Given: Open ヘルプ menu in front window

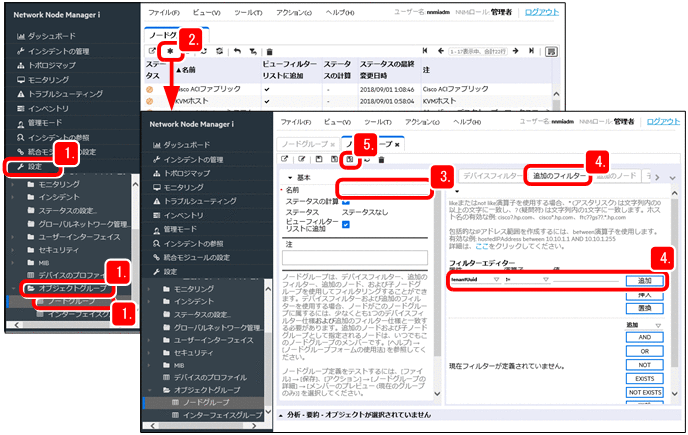Looking at the screenshot, I should (x=467, y=122).
